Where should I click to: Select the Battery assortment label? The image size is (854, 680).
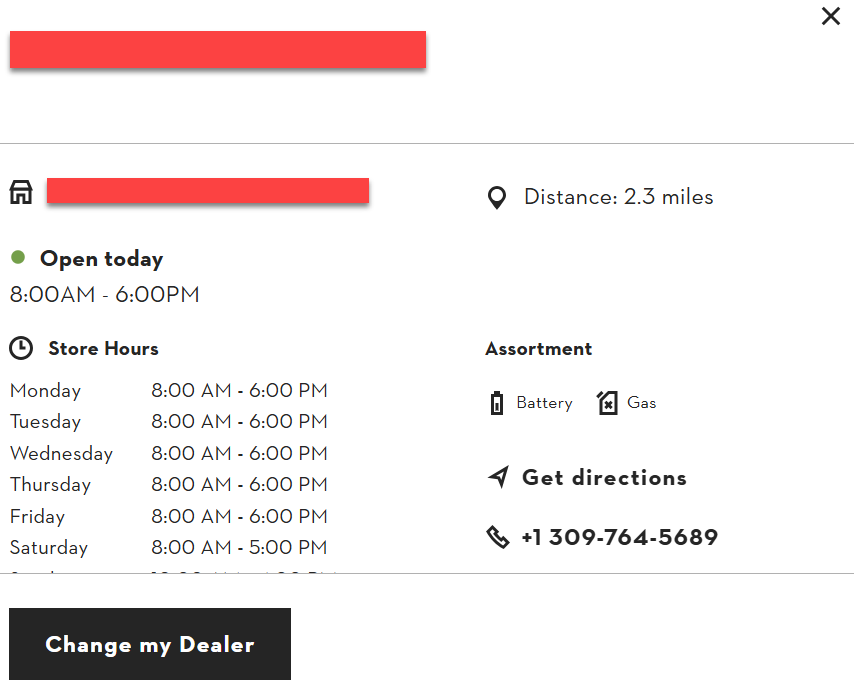(x=545, y=403)
